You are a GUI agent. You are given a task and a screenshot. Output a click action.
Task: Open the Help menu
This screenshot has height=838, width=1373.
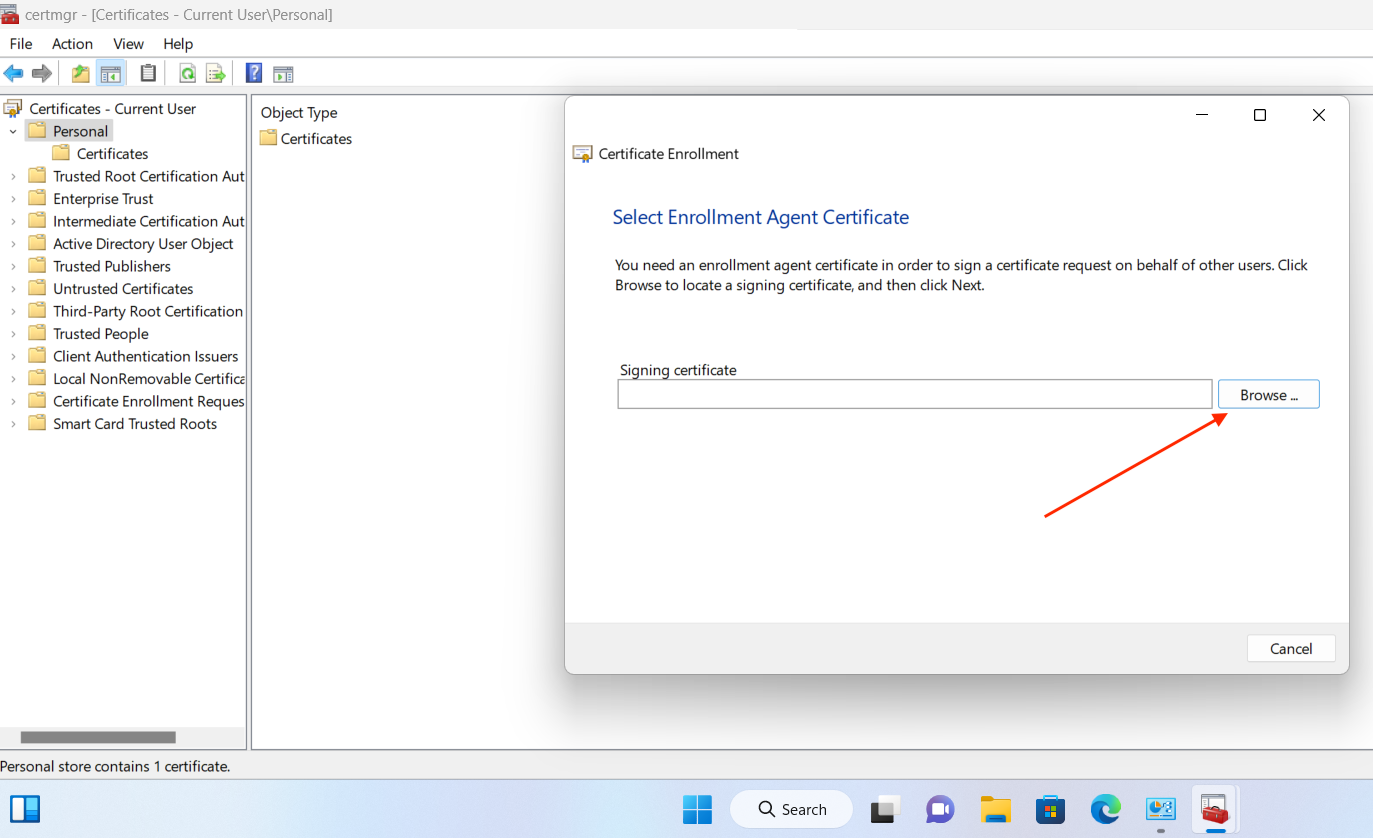pos(178,44)
